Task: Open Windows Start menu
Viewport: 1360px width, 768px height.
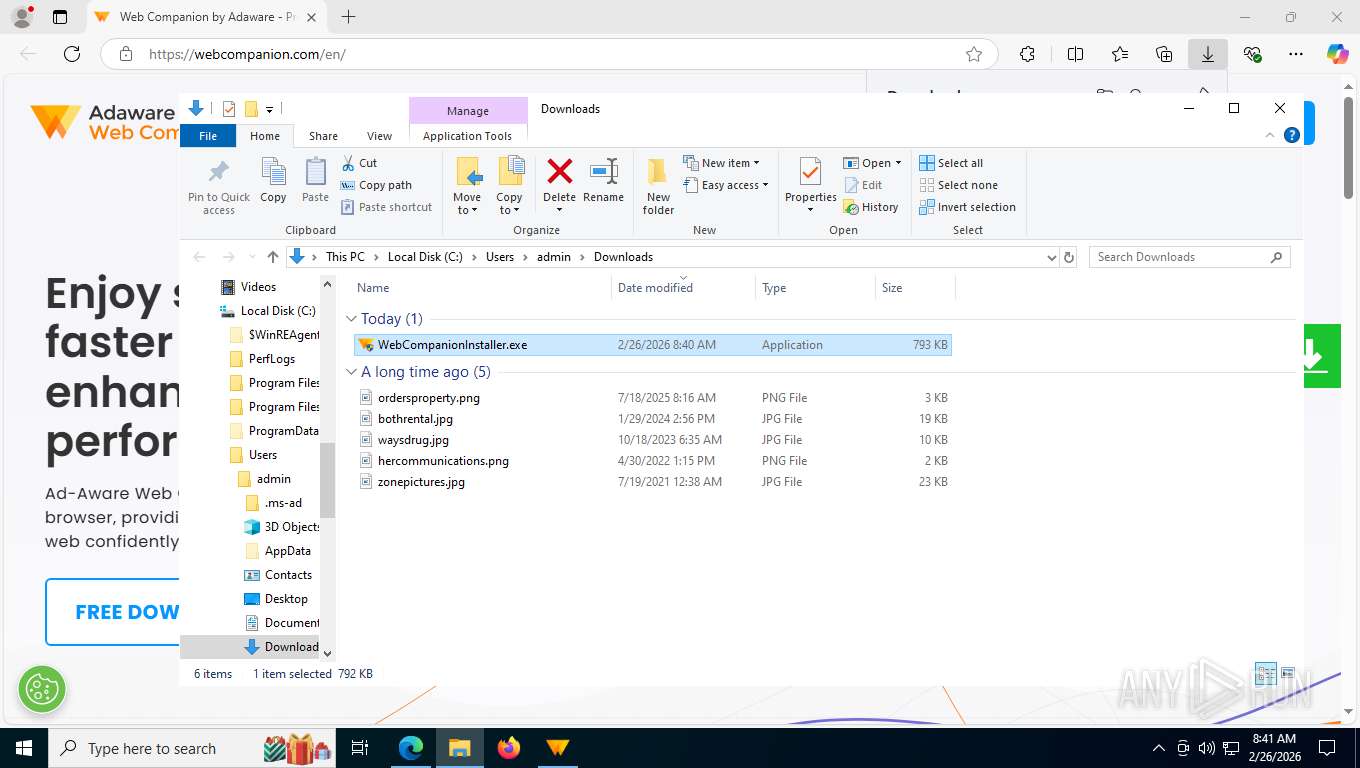Action: (x=24, y=748)
